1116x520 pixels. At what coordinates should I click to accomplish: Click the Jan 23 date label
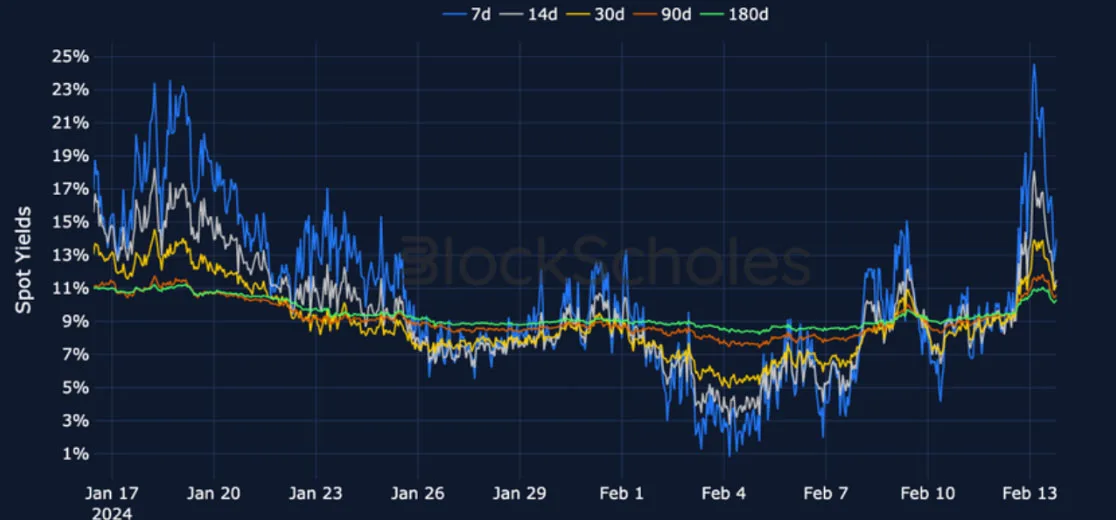point(316,494)
